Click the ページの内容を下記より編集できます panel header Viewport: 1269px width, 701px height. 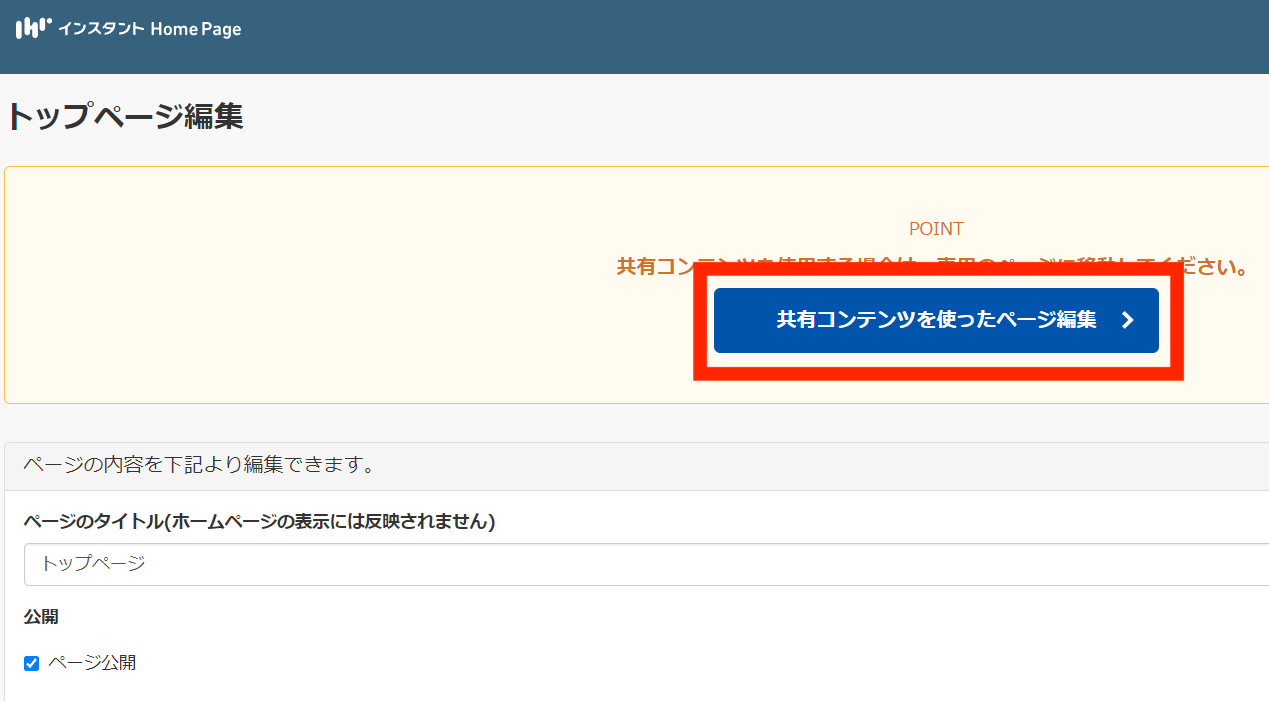click(199, 466)
